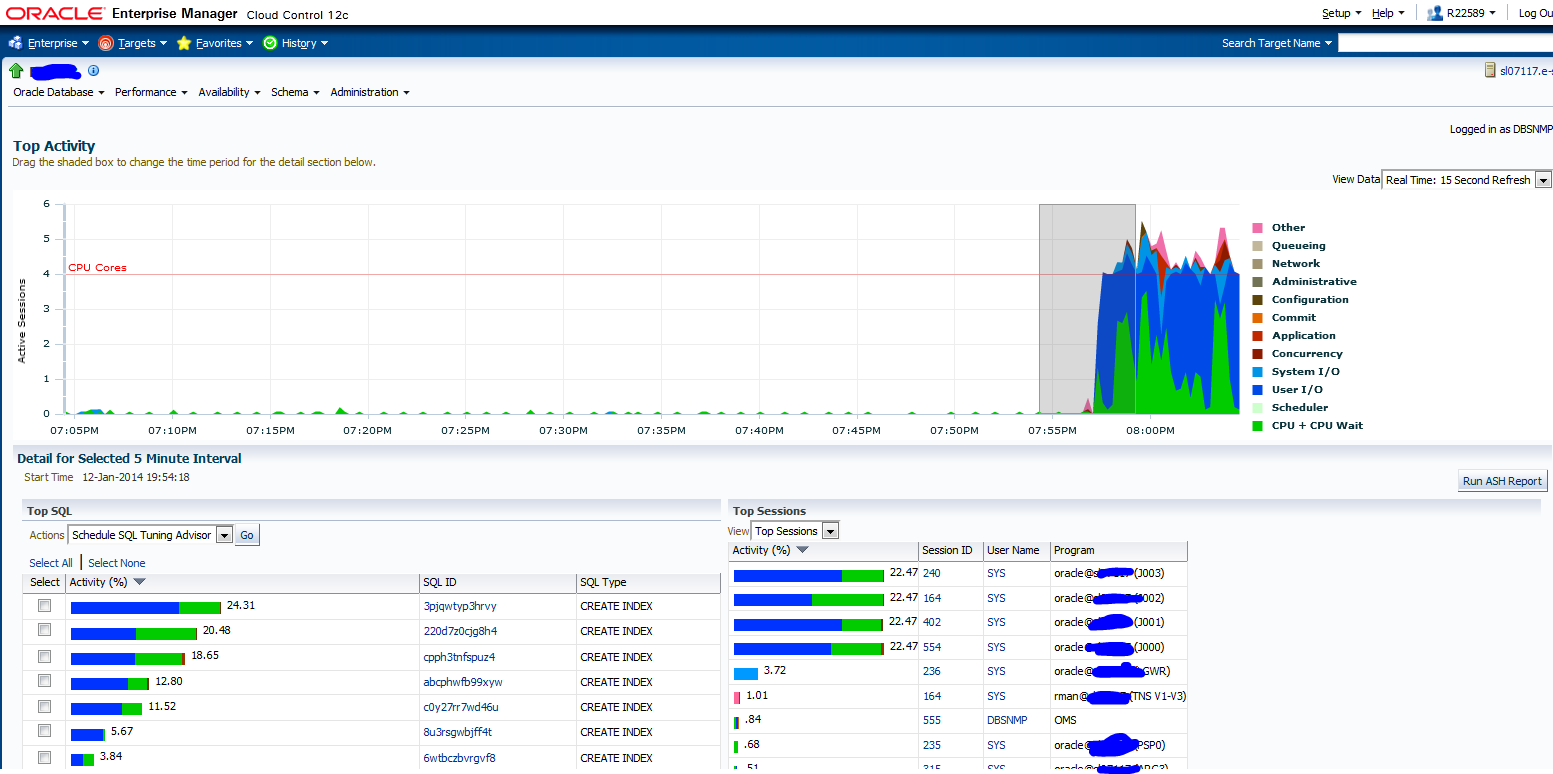Check the checkbox beside cpph3tnfspuz4
1553x774 pixels.
coord(44,656)
